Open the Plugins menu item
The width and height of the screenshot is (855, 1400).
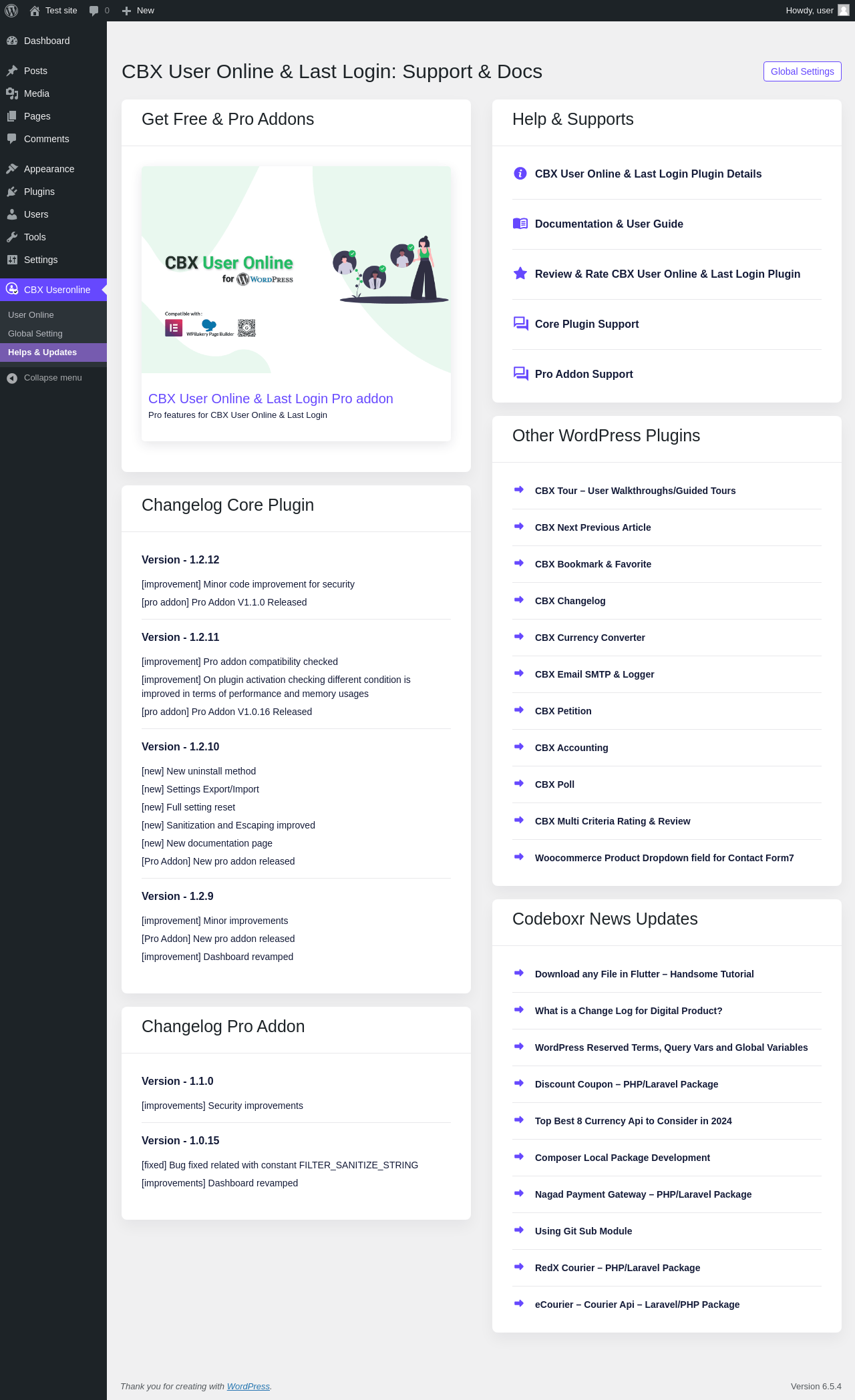pyautogui.click(x=53, y=192)
